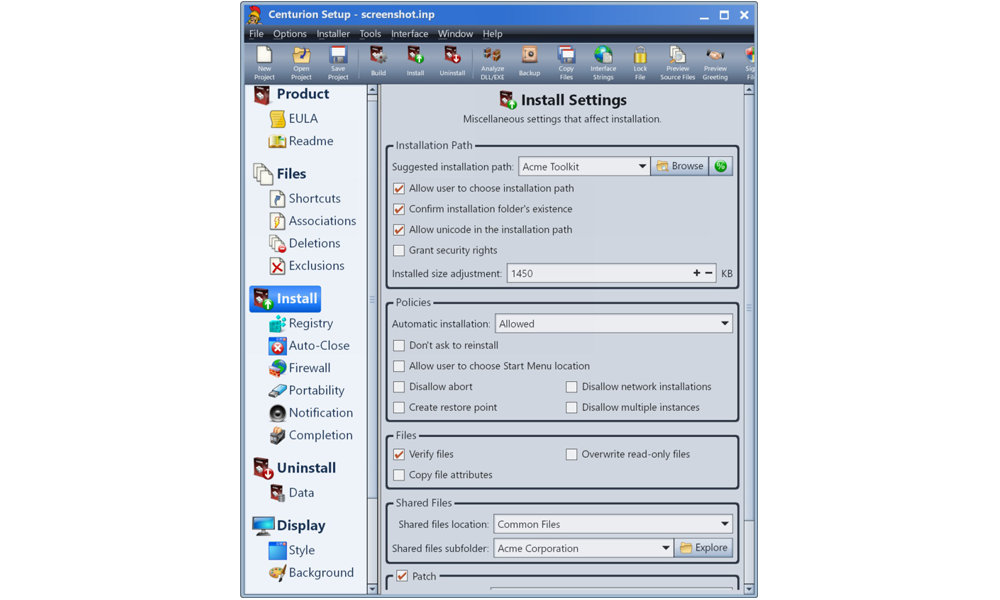Click the Build toolbar icon
The height and width of the screenshot is (600, 1000).
click(378, 62)
